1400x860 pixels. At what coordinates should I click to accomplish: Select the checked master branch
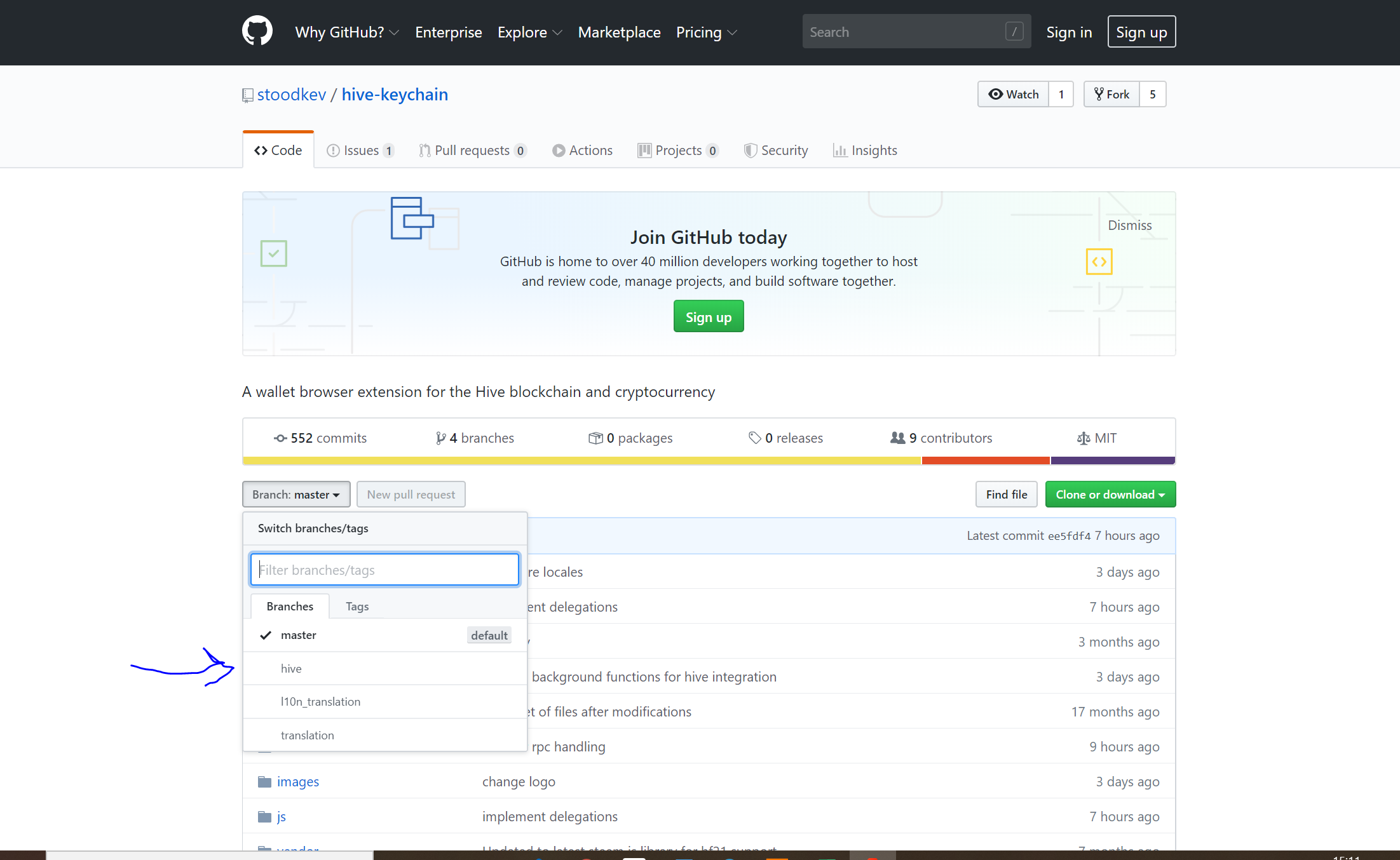click(299, 635)
